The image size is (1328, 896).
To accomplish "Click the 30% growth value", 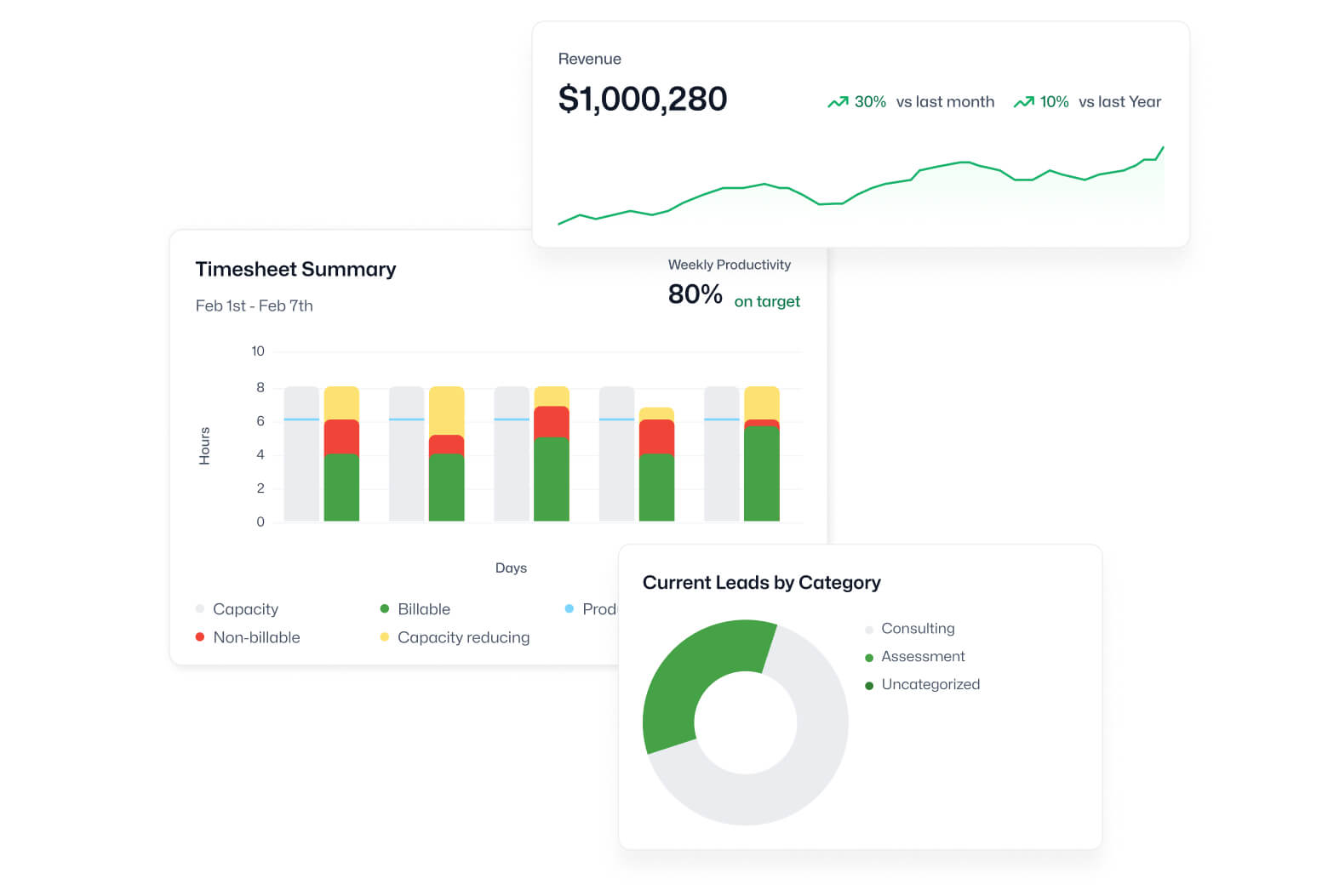I will coord(870,102).
